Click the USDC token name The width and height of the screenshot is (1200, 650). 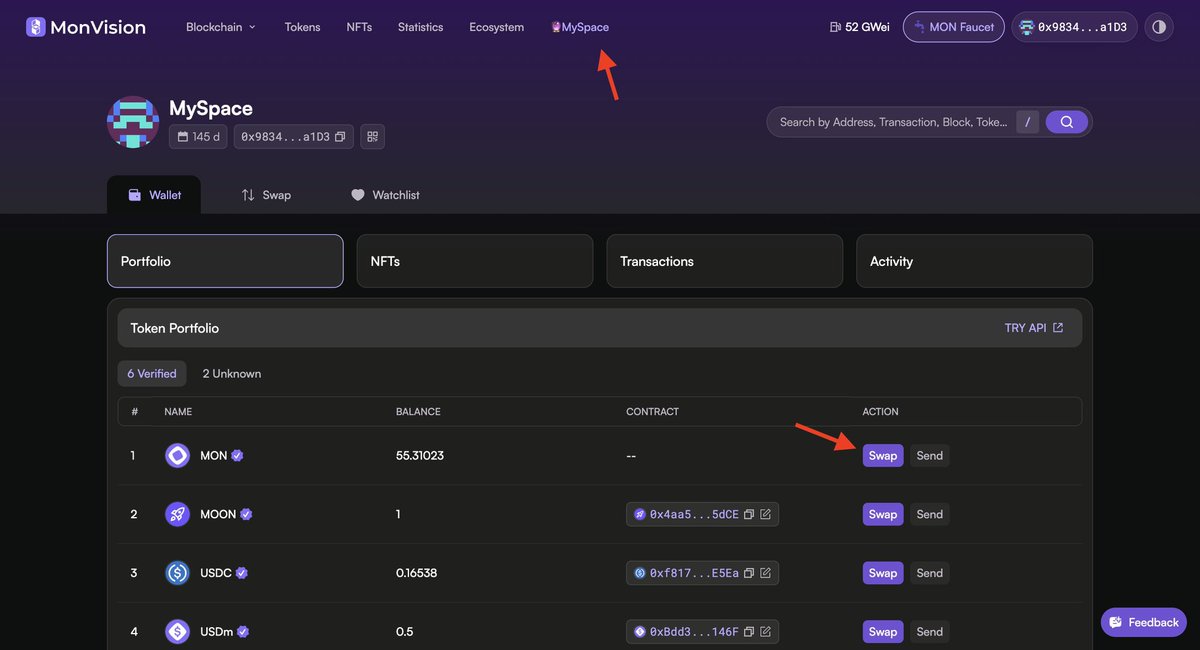(x=216, y=573)
